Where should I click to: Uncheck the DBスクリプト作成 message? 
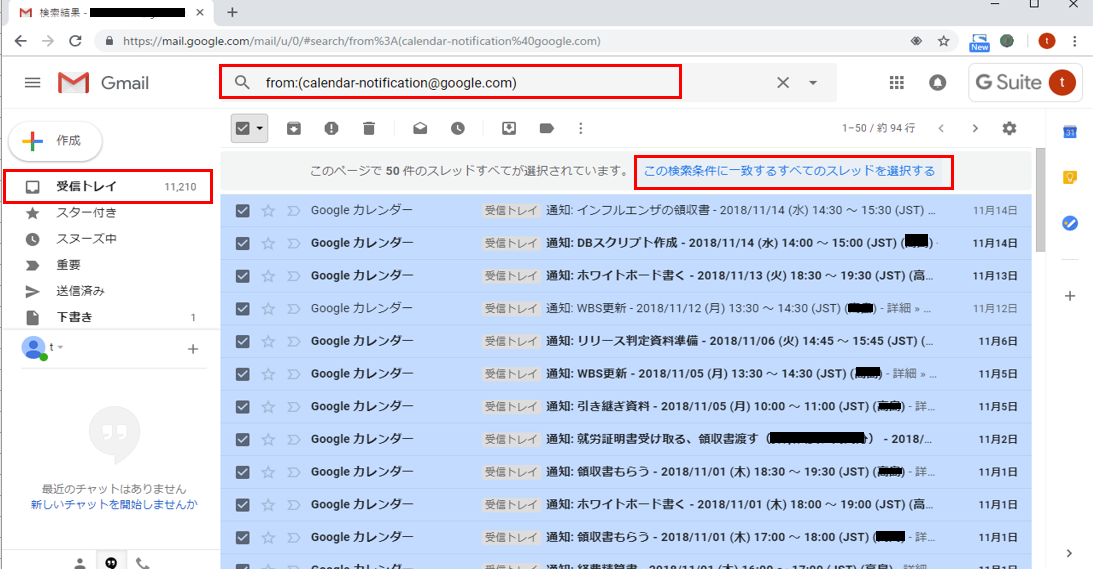point(243,243)
